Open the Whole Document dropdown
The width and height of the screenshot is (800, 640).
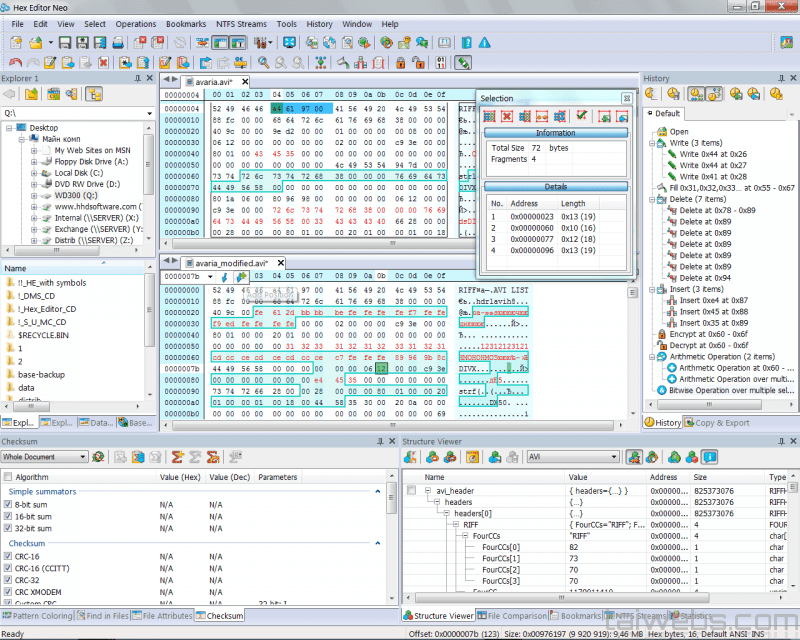(x=83, y=457)
